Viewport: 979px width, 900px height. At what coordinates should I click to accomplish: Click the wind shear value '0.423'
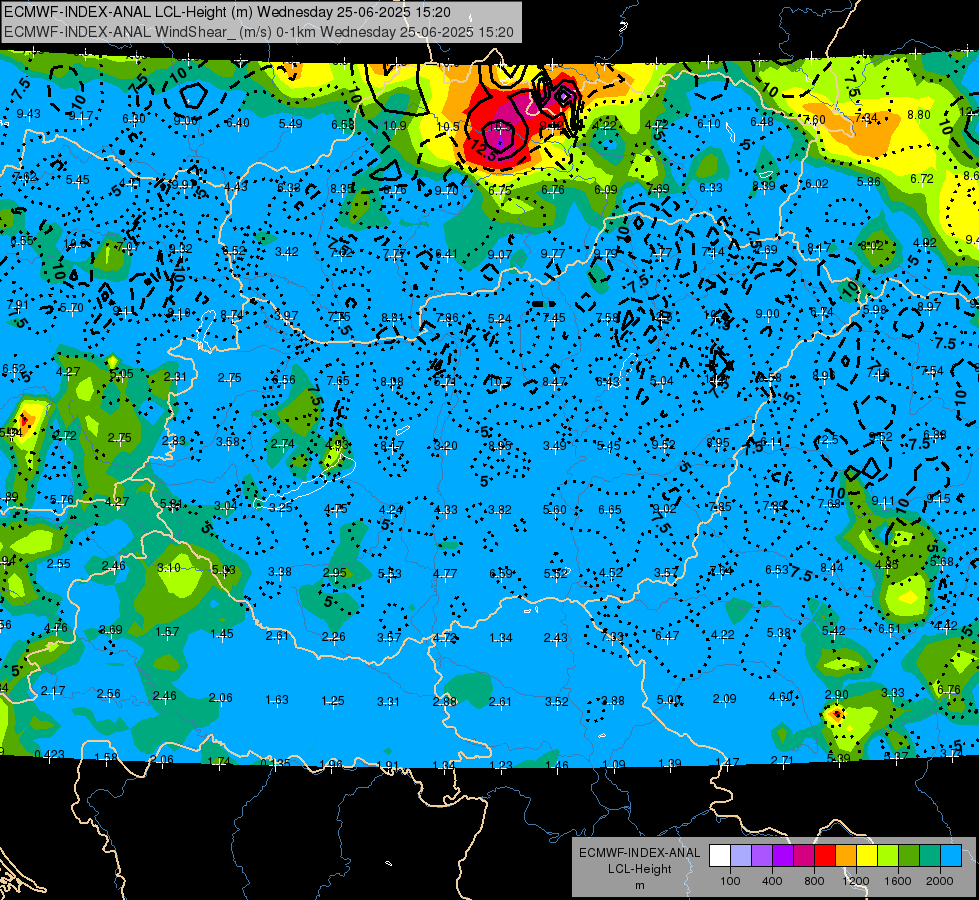point(49,754)
